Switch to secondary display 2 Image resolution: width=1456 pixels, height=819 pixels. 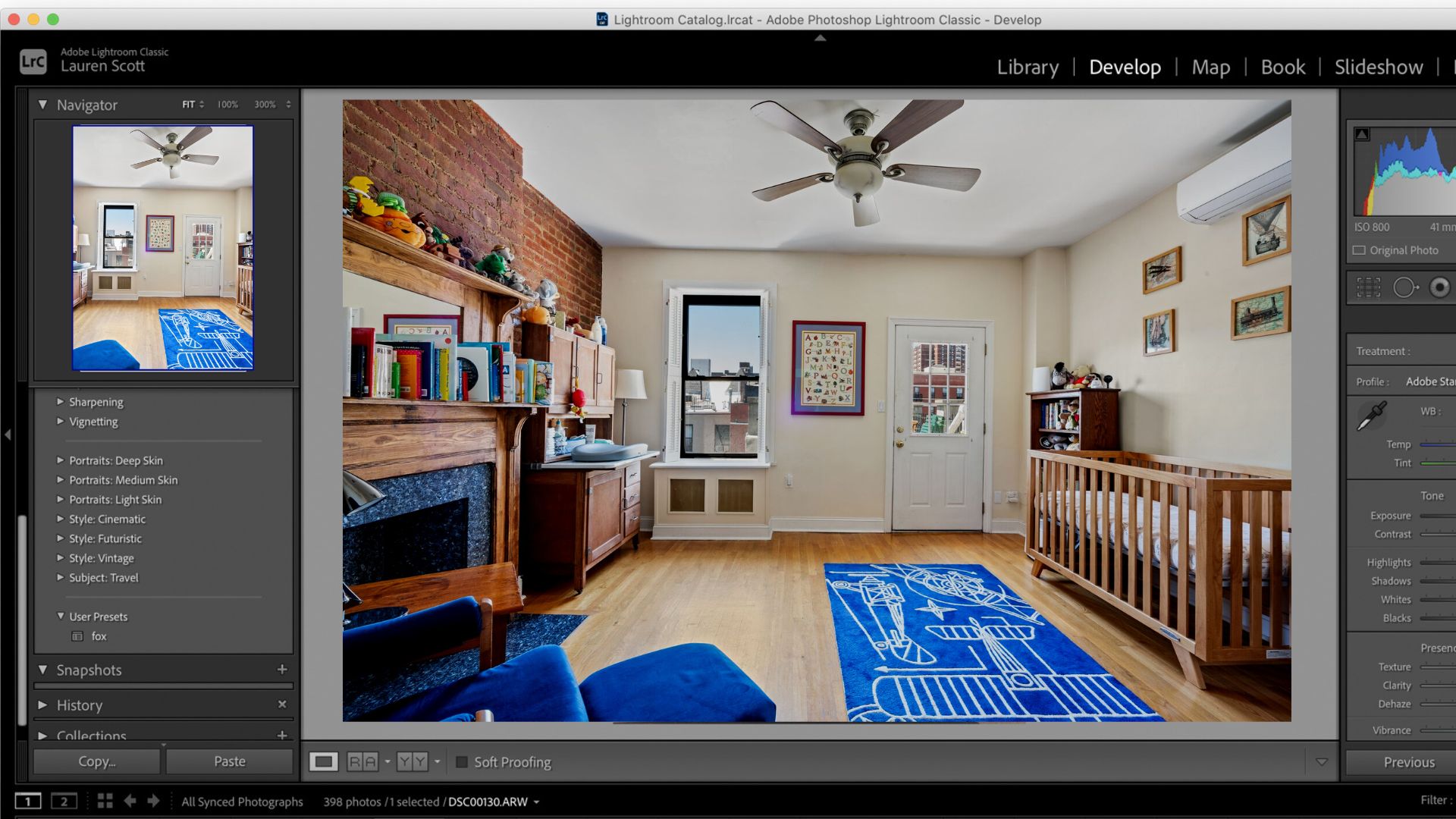coord(64,801)
